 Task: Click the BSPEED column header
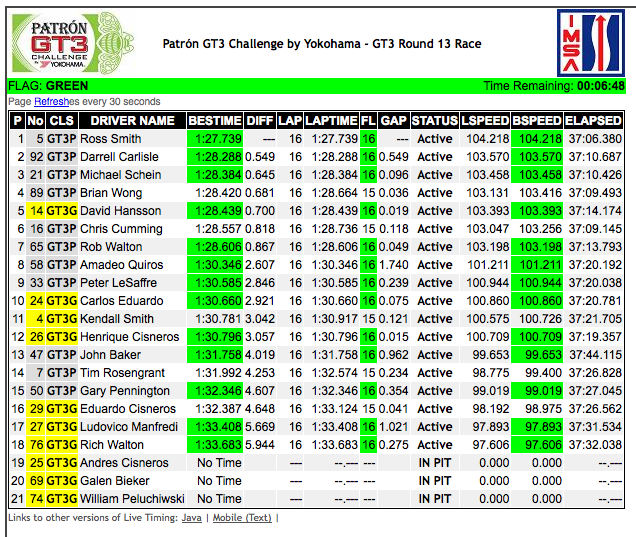[x=537, y=121]
